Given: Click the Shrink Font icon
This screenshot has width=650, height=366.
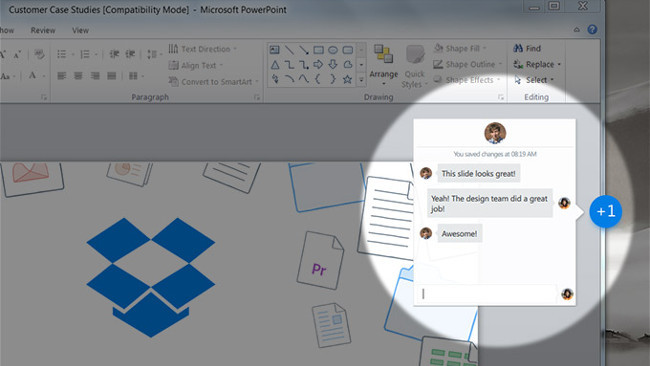Looking at the screenshot, I should (x=17, y=54).
